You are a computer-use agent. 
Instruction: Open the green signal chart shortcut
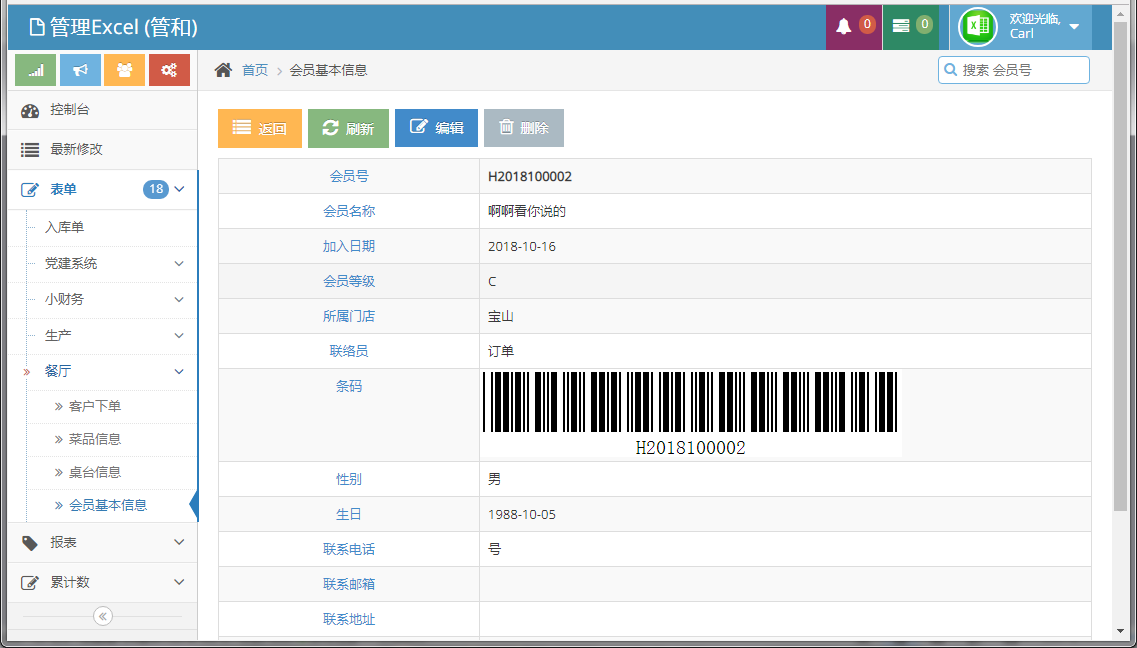(36, 70)
